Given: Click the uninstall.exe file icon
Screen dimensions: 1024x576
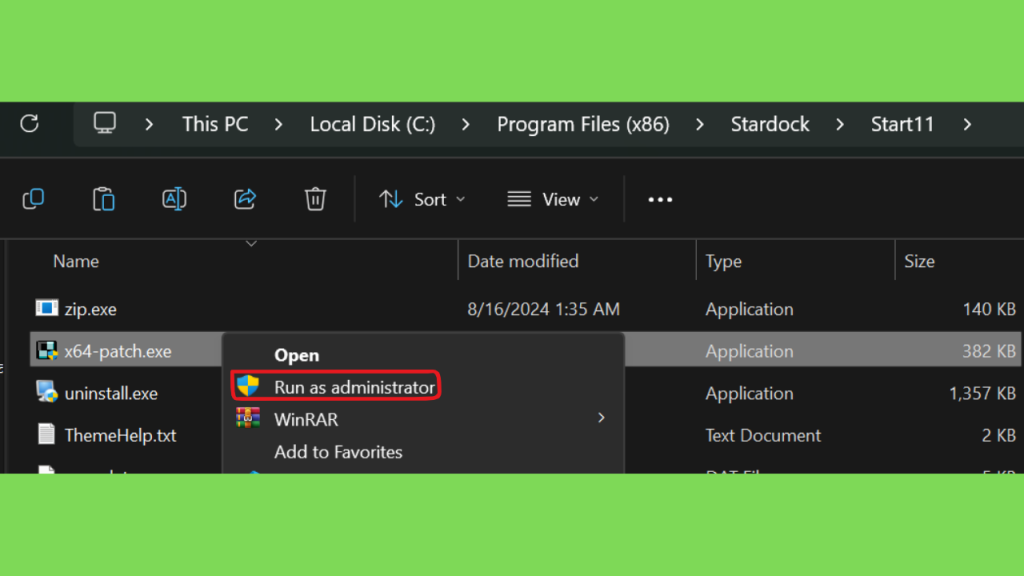Looking at the screenshot, I should pyautogui.click(x=46, y=392).
